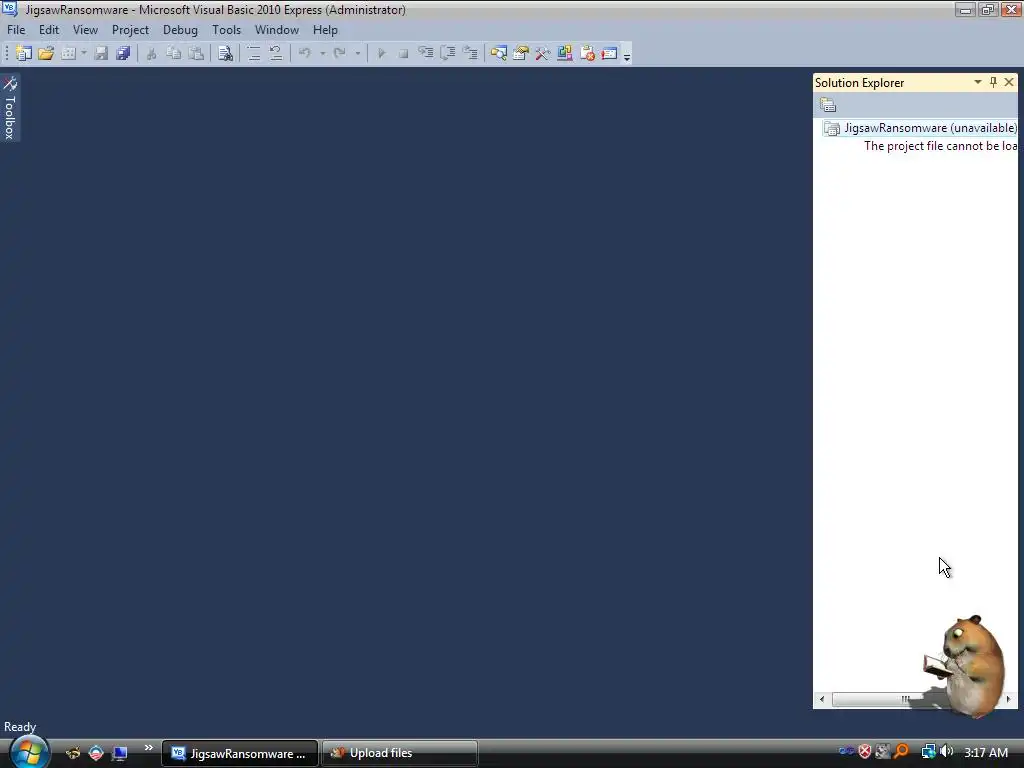Click the Save All icon
The width and height of the screenshot is (1024, 768).
point(123,54)
